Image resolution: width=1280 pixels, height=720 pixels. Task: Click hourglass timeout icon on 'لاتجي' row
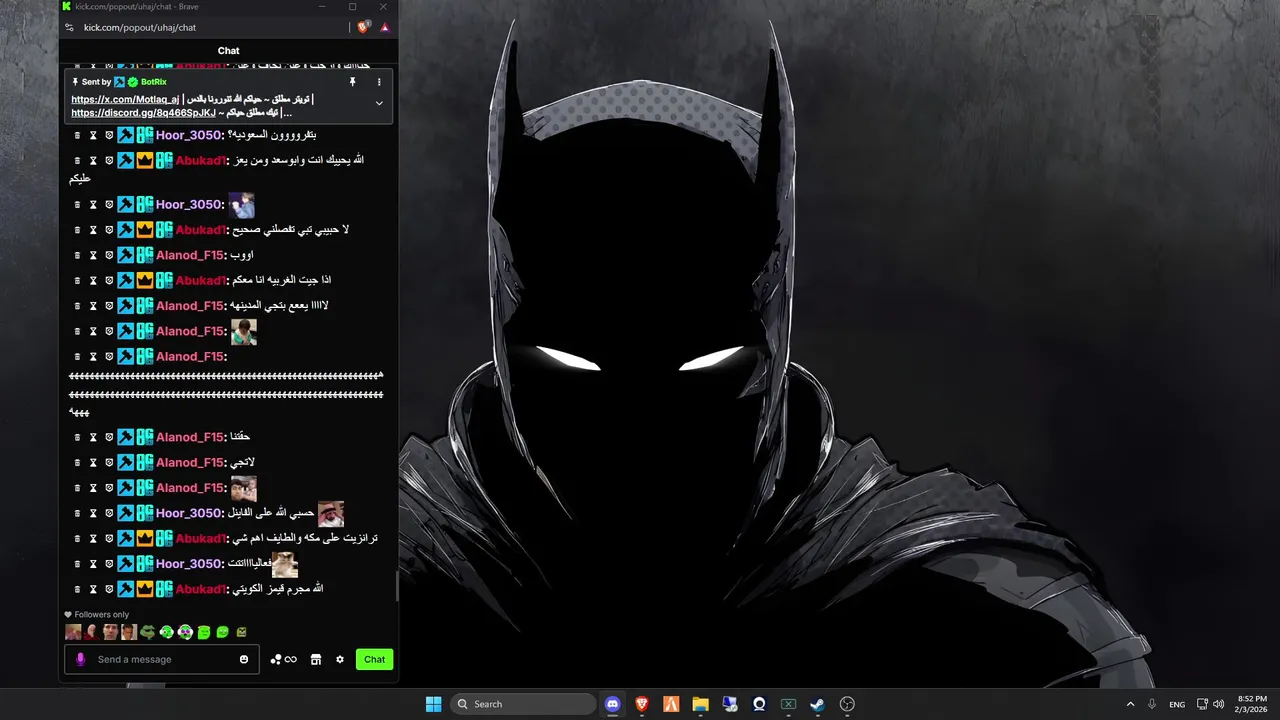pyautogui.click(x=93, y=462)
